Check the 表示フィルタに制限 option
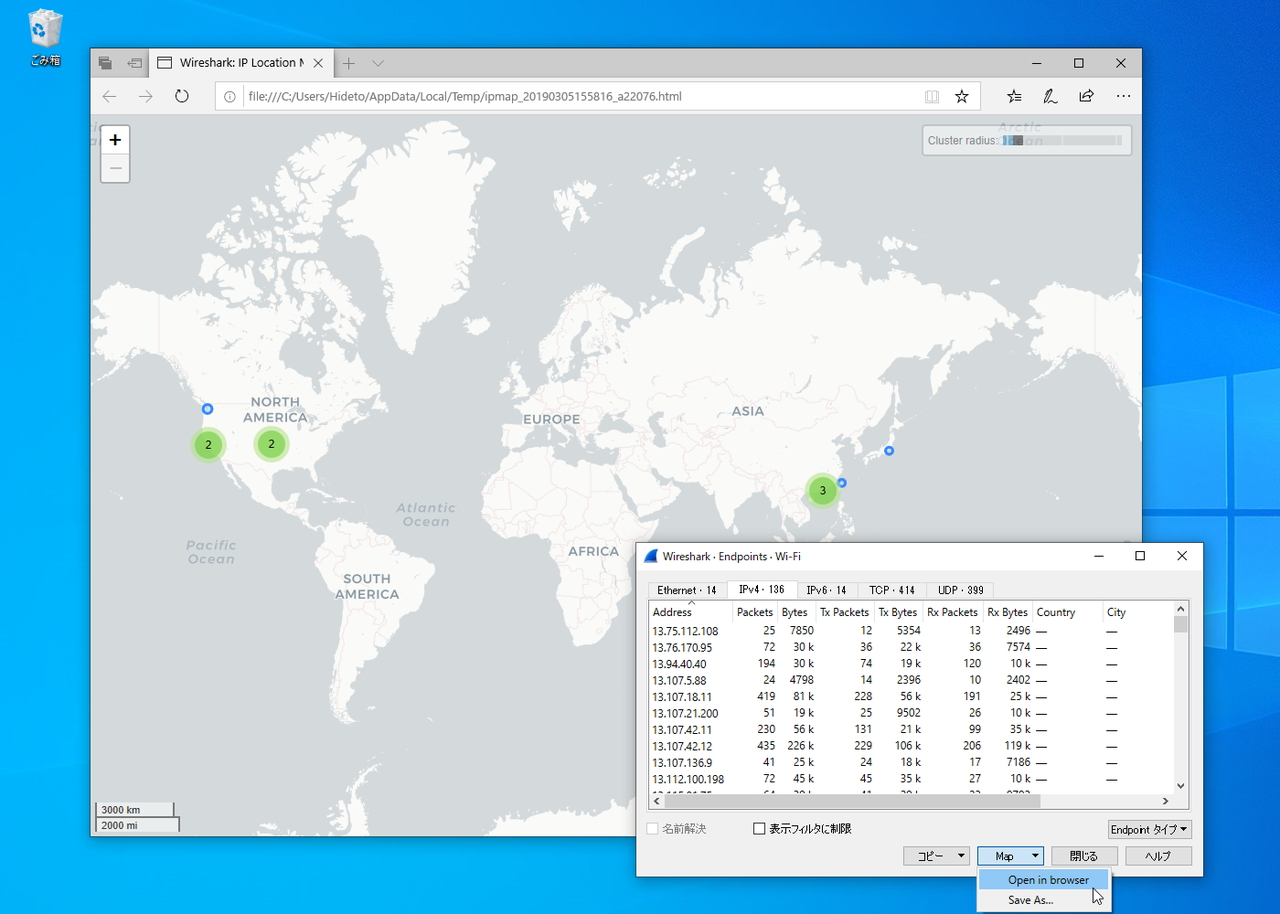Image resolution: width=1280 pixels, height=914 pixels. coord(757,828)
